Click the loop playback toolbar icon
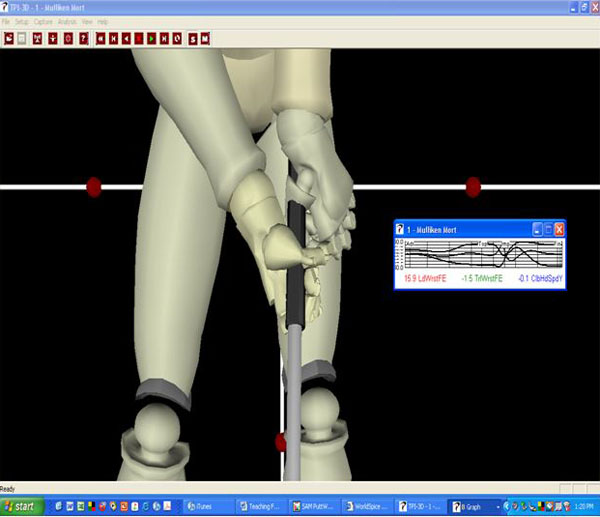This screenshot has height=517, width=600. [177, 39]
